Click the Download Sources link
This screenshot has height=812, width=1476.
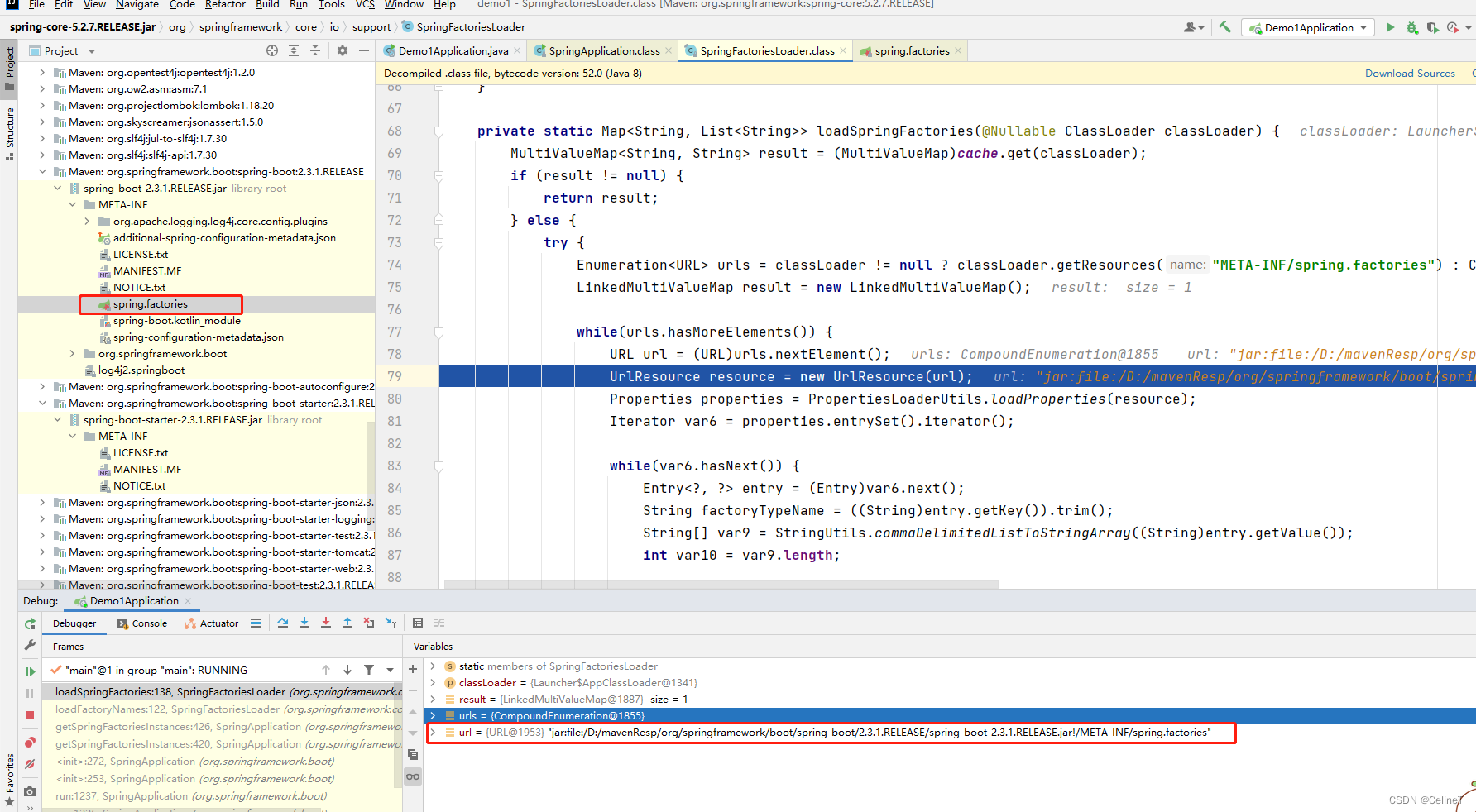(x=1410, y=73)
